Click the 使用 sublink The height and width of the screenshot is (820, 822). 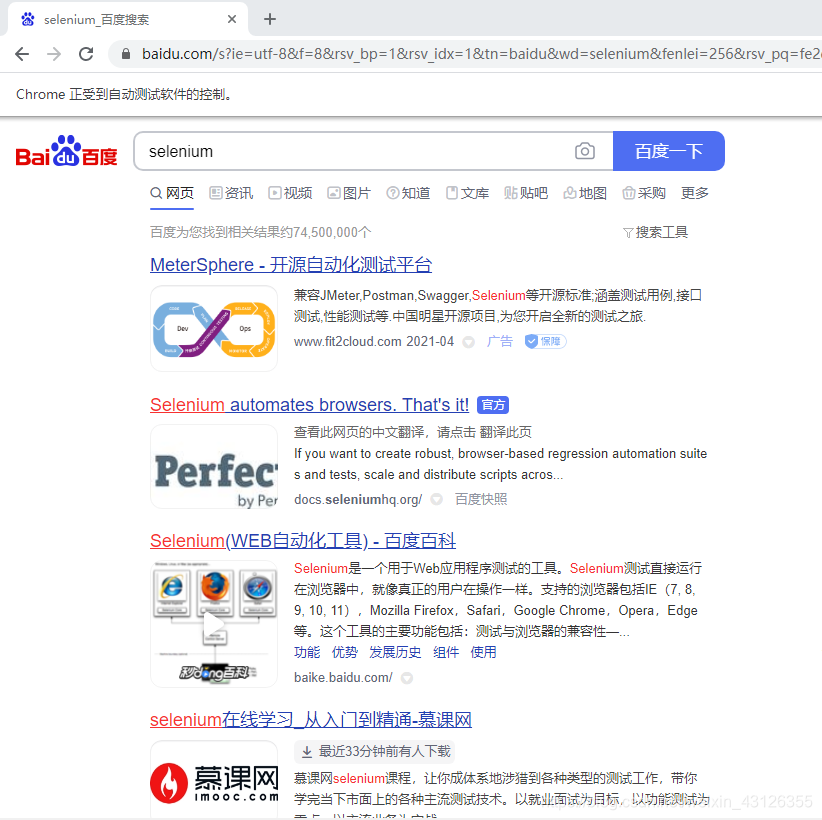pos(483,652)
